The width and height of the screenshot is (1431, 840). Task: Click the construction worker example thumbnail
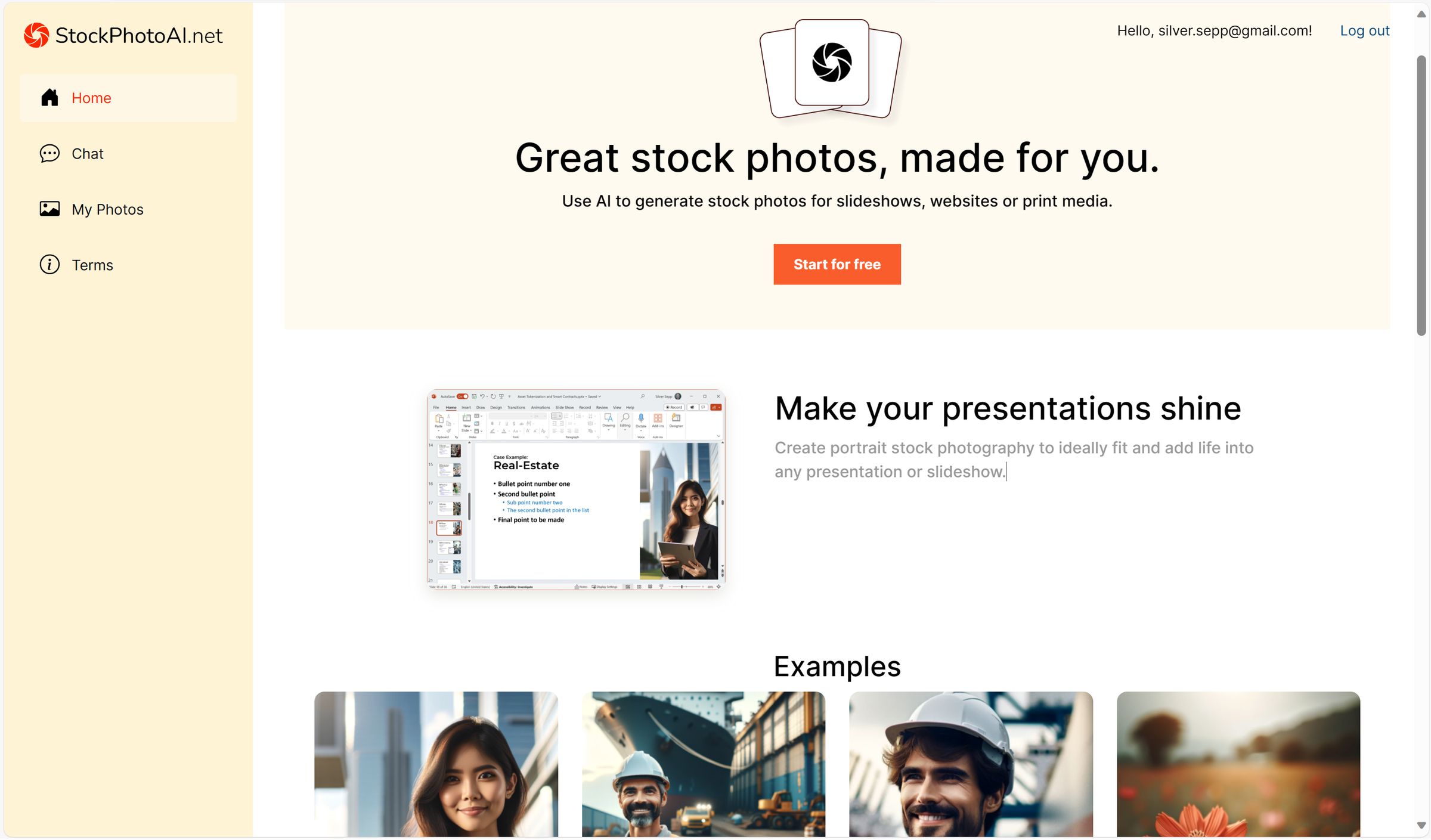[x=704, y=765]
